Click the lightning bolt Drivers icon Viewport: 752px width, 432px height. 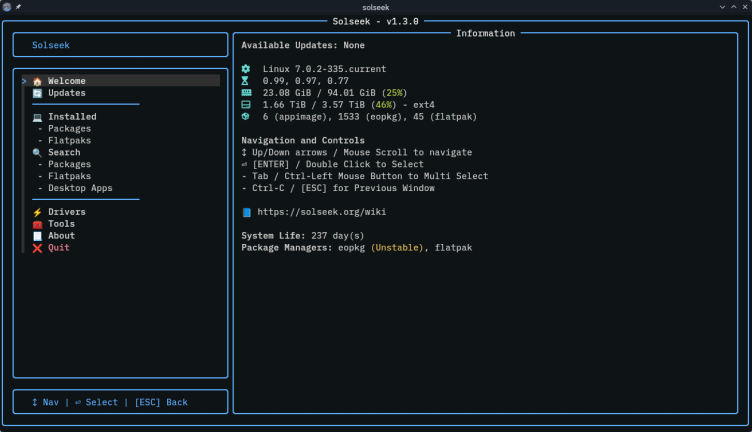[37, 212]
